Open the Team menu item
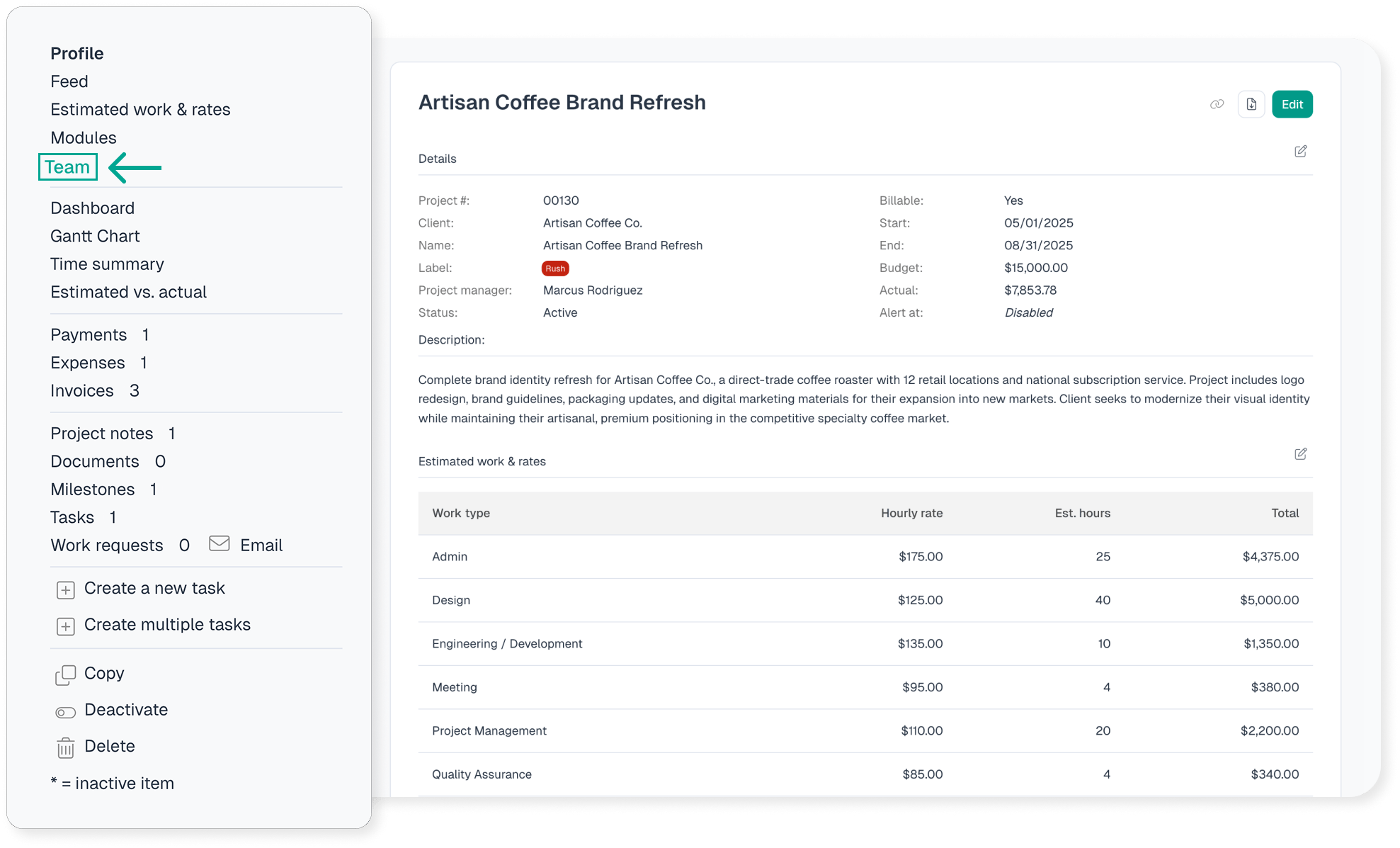This screenshot has width=1400, height=848. coord(67,167)
